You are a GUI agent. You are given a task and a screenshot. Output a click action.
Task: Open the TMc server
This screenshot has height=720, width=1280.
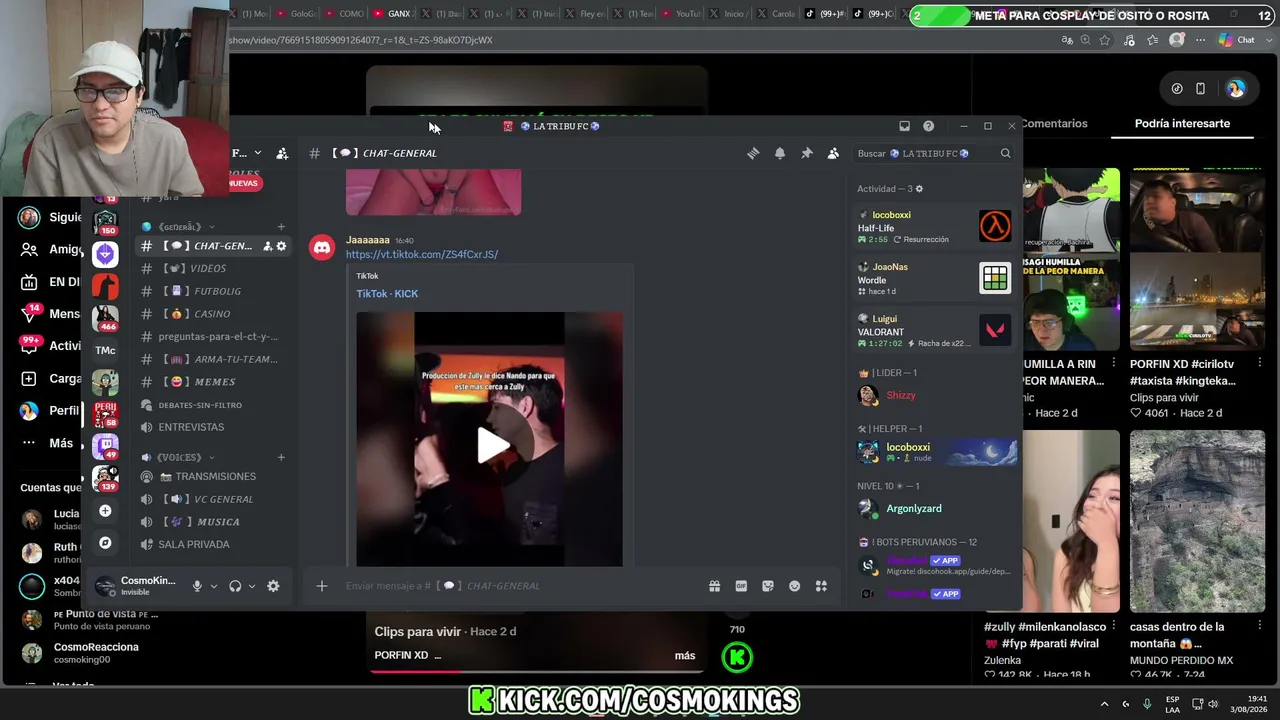click(105, 350)
